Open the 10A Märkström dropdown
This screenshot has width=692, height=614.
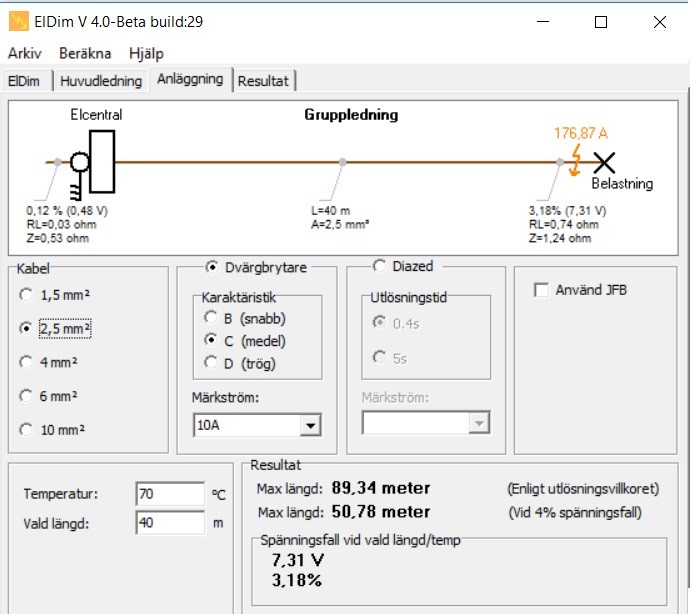click(x=311, y=426)
